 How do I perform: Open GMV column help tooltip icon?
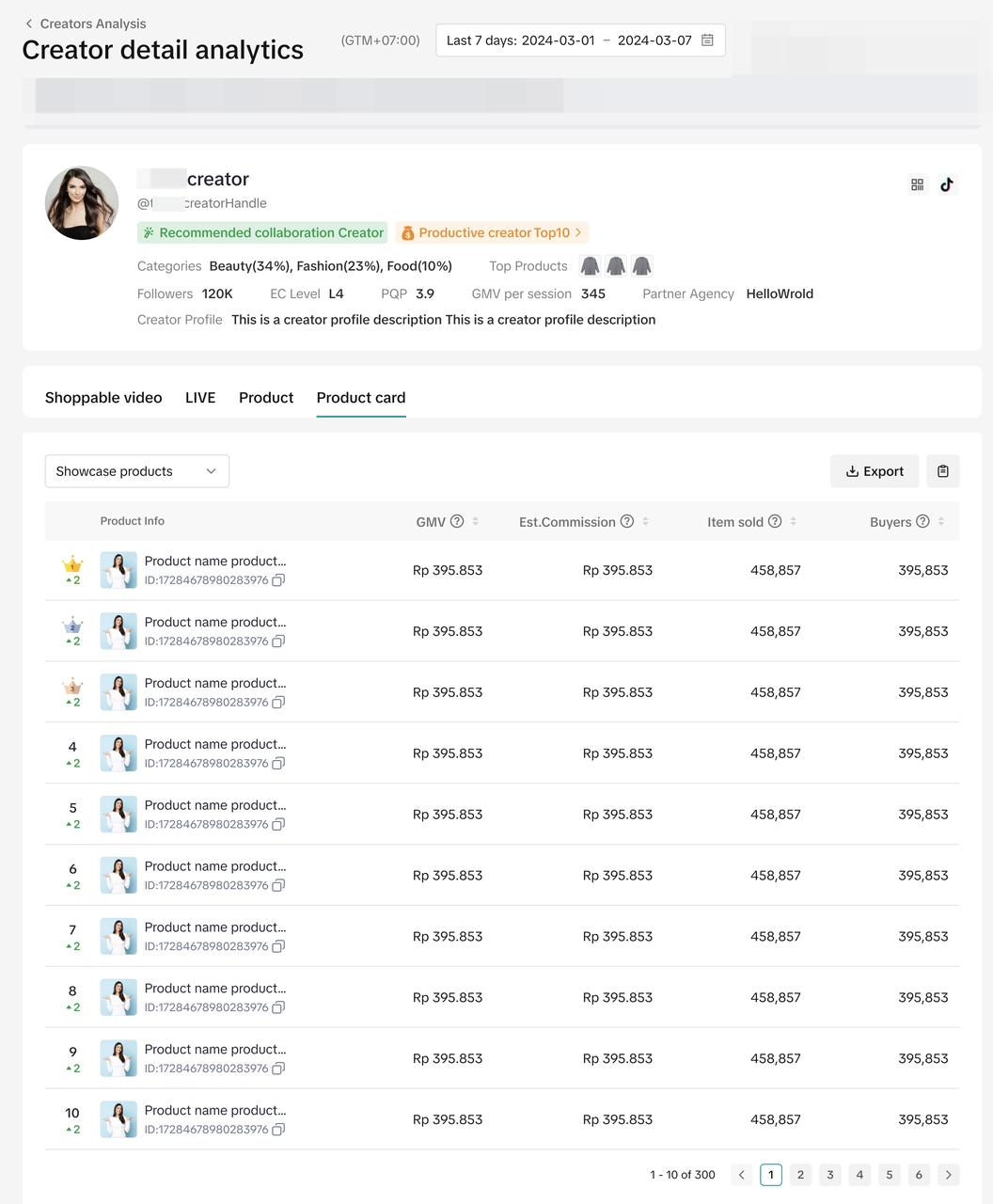(457, 522)
